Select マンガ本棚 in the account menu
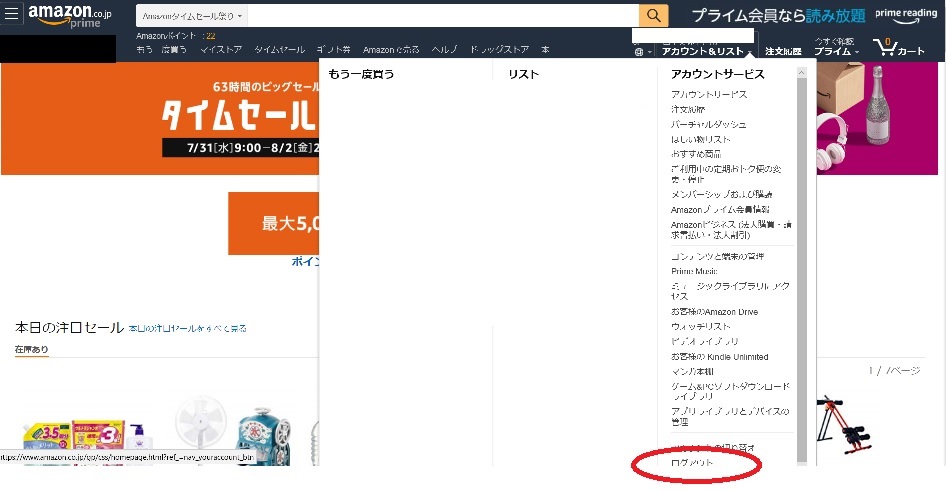The width and height of the screenshot is (946, 491). coord(692,371)
